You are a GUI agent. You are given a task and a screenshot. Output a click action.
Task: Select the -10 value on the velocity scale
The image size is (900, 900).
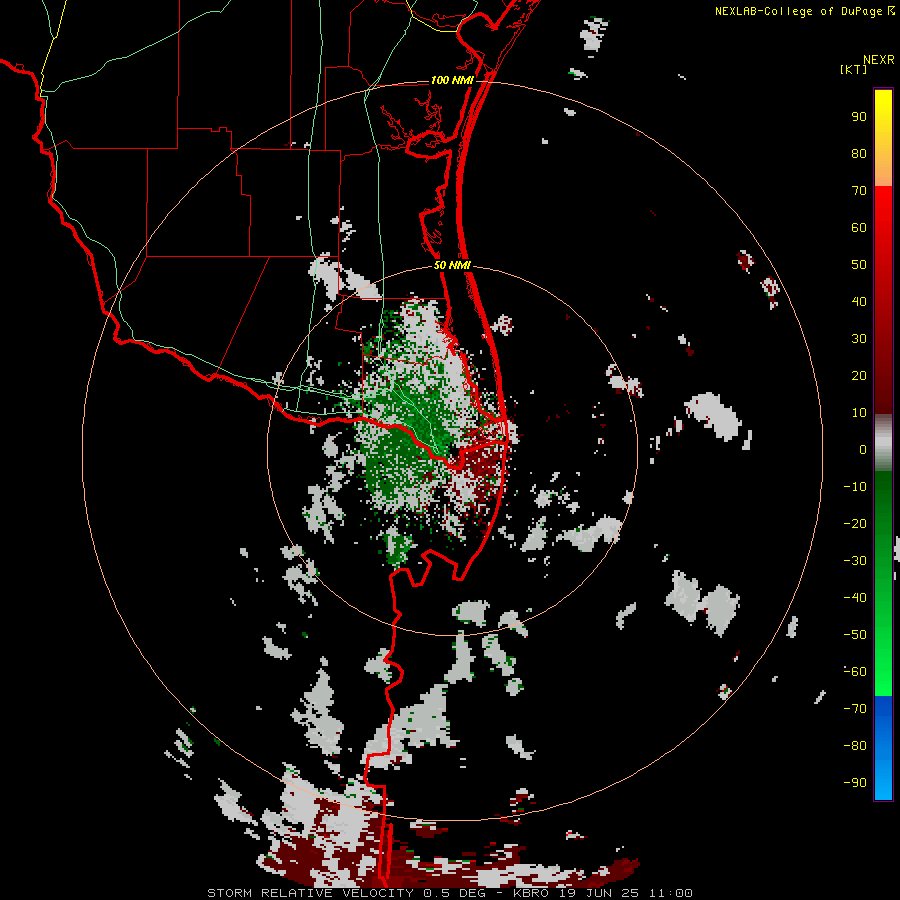pyautogui.click(x=855, y=487)
